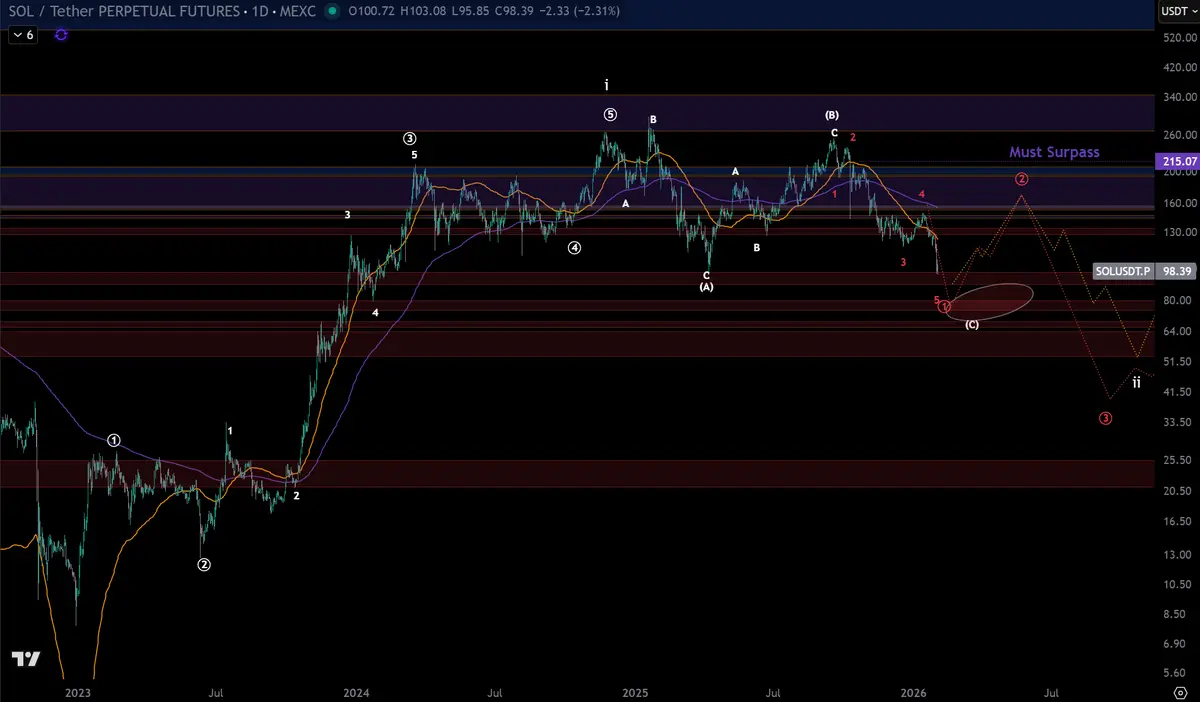Click the 2023 label on time axis
The image size is (1200, 702).
[77, 692]
